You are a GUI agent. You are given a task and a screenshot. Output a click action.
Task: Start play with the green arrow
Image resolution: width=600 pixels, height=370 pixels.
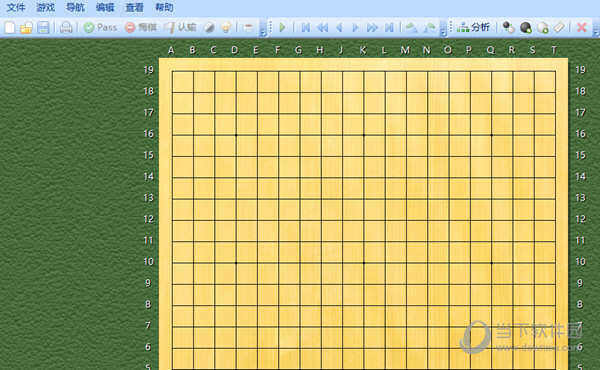pyautogui.click(x=282, y=28)
